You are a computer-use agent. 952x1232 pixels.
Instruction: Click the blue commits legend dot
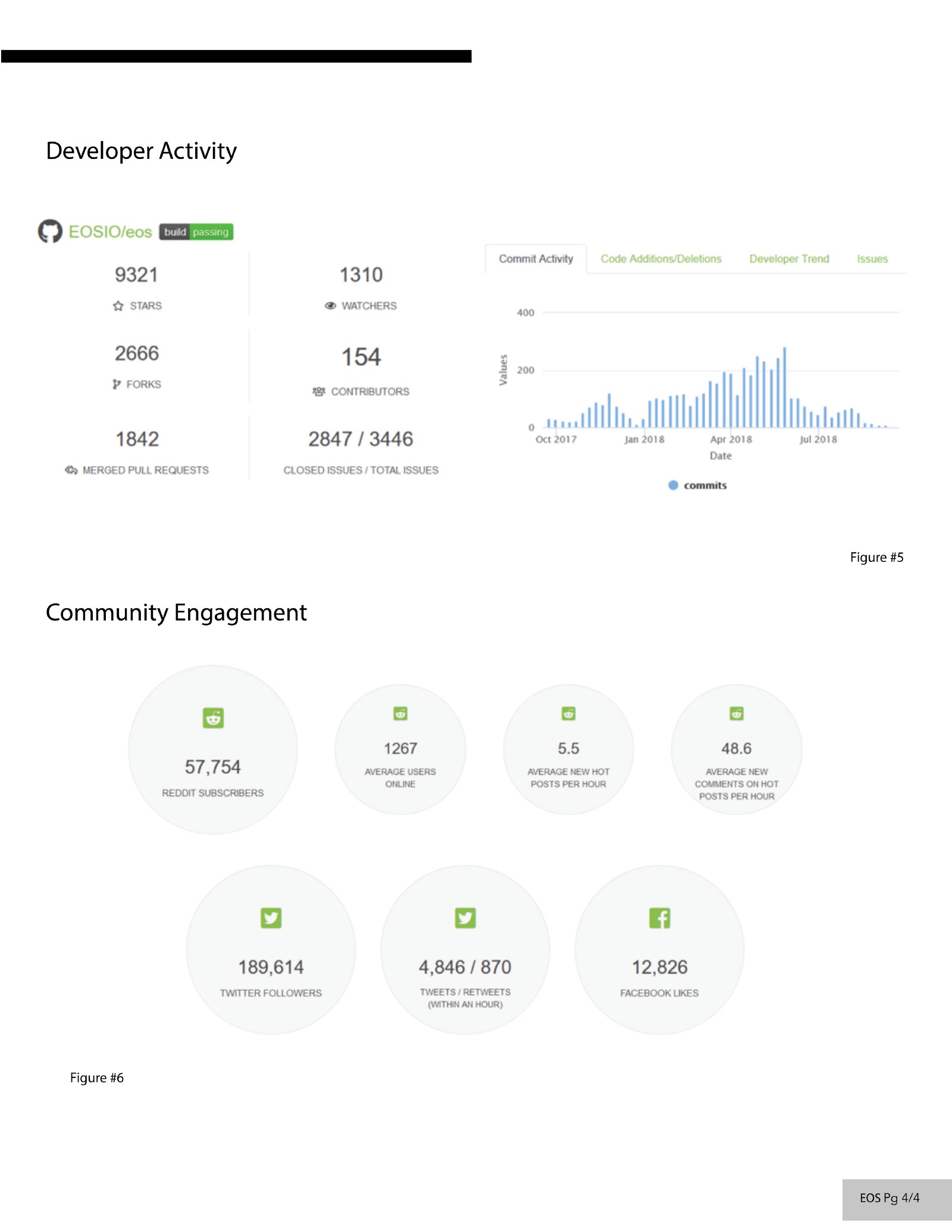tap(673, 485)
